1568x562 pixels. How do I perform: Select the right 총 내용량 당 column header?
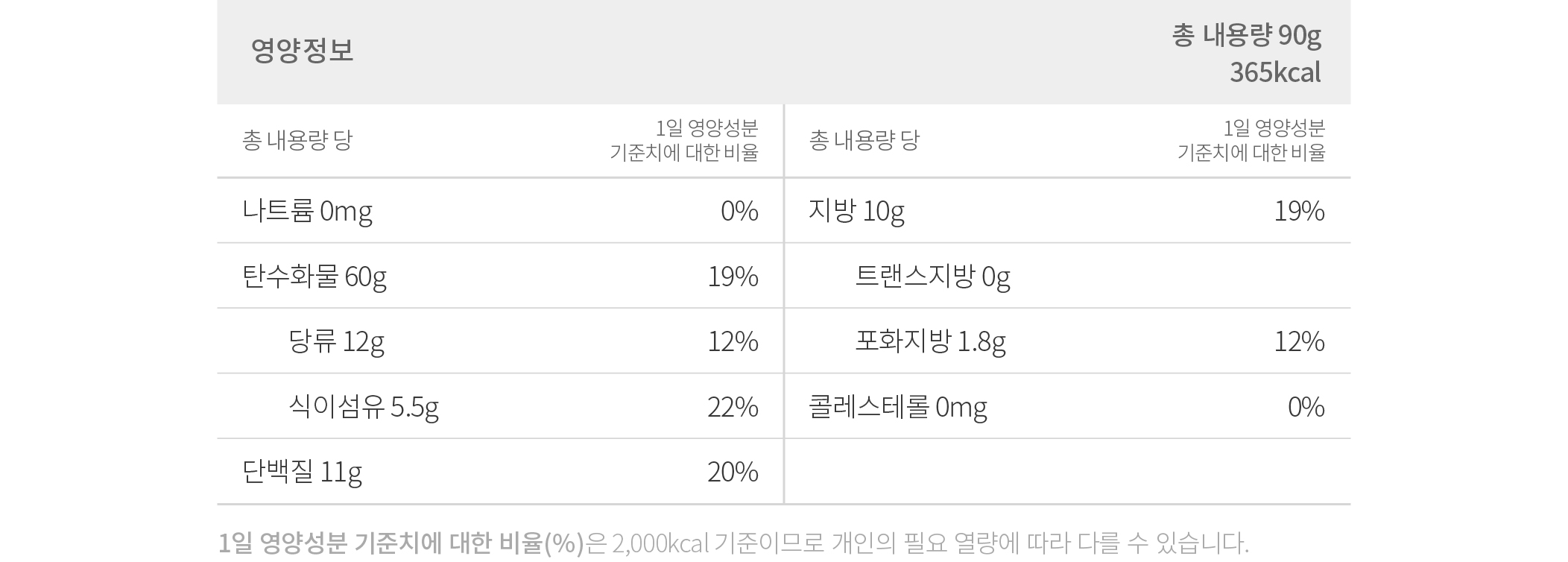pos(864,140)
